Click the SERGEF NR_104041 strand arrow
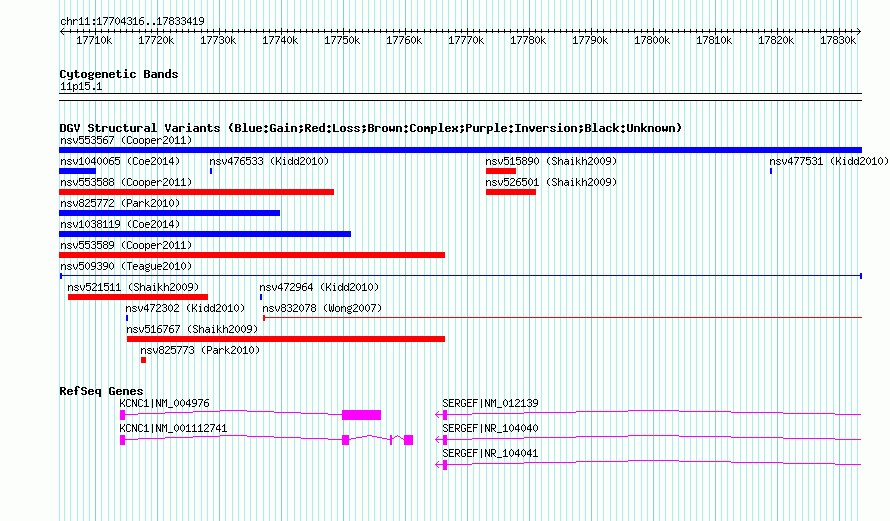 coord(438,465)
